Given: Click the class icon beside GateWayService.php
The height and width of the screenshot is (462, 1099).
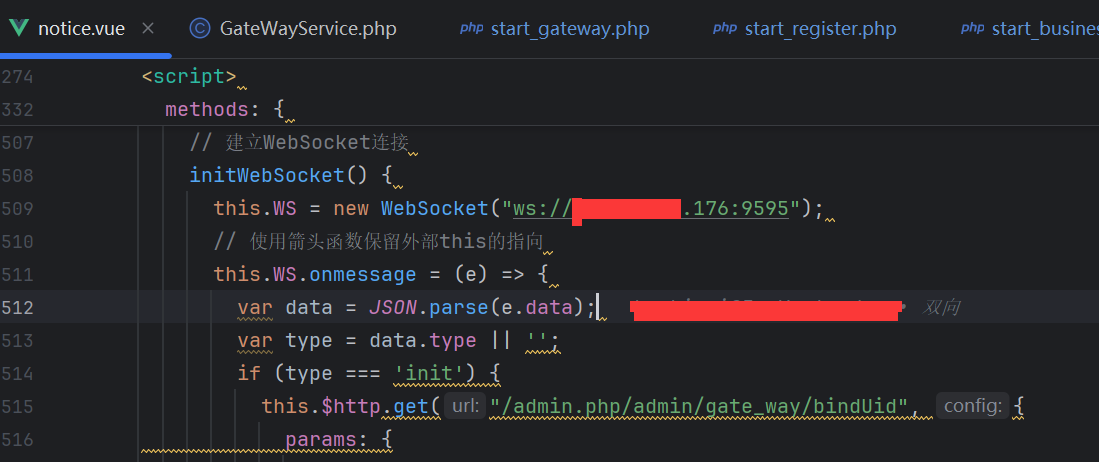Looking at the screenshot, I should click(200, 28).
